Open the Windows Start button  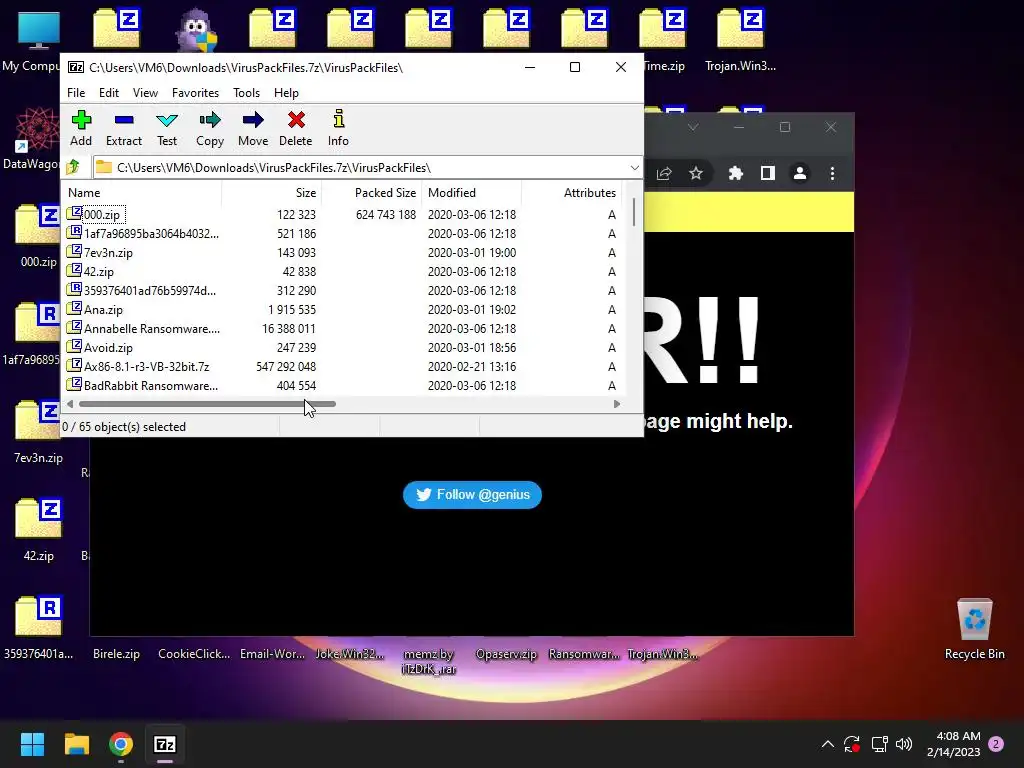click(x=32, y=744)
